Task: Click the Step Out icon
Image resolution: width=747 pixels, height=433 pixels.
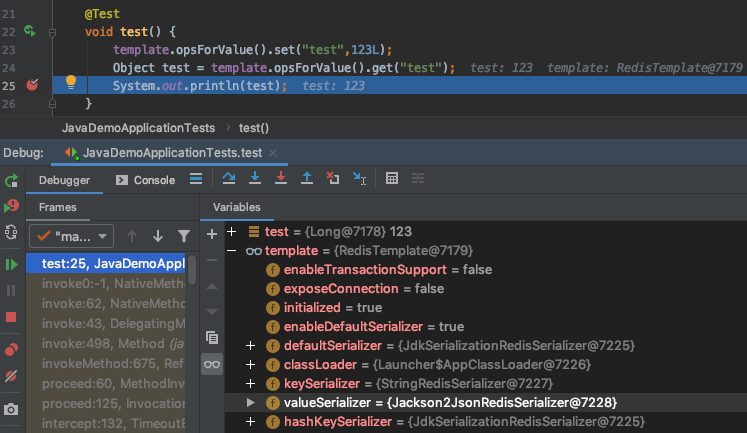Action: [x=307, y=179]
